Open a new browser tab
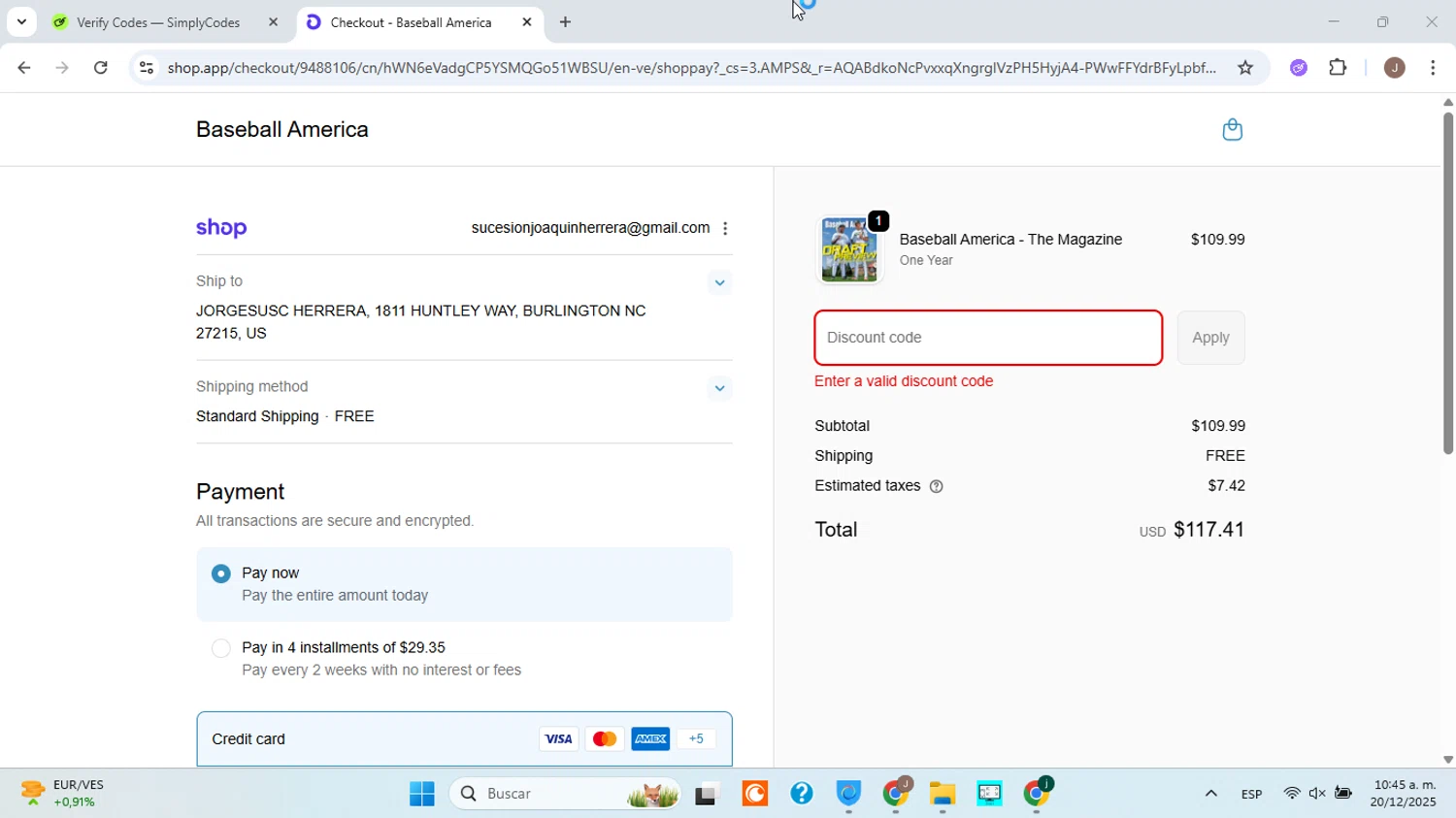Viewport: 1456px width, 818px height. [566, 22]
